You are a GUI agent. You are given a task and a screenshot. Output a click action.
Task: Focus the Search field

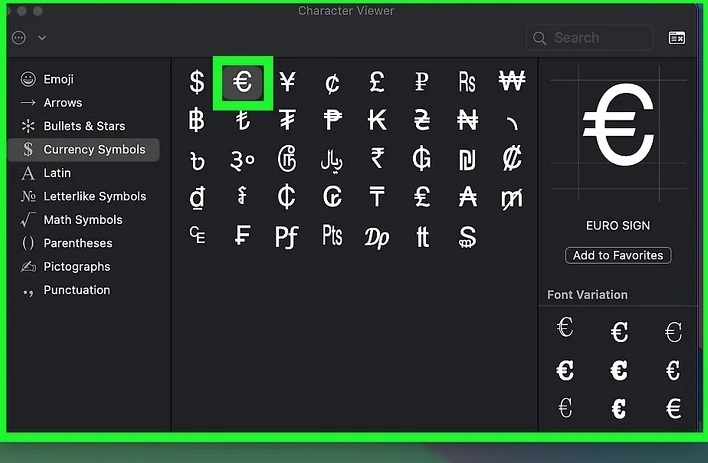coord(589,37)
